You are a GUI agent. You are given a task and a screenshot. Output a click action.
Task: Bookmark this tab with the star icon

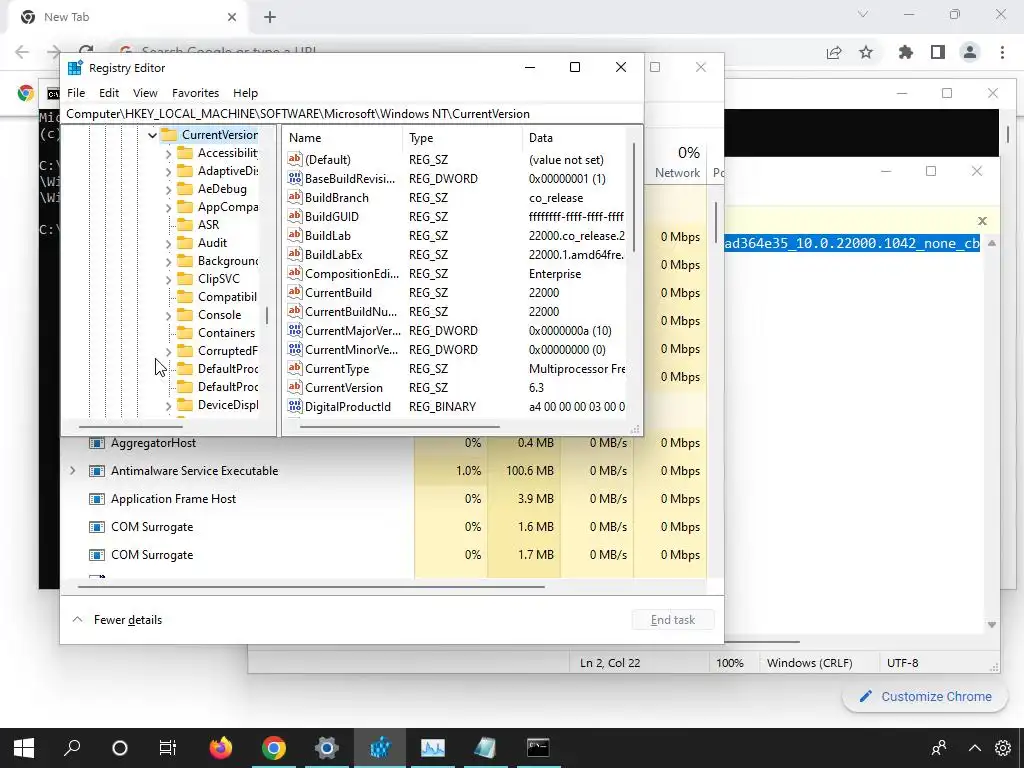[866, 52]
